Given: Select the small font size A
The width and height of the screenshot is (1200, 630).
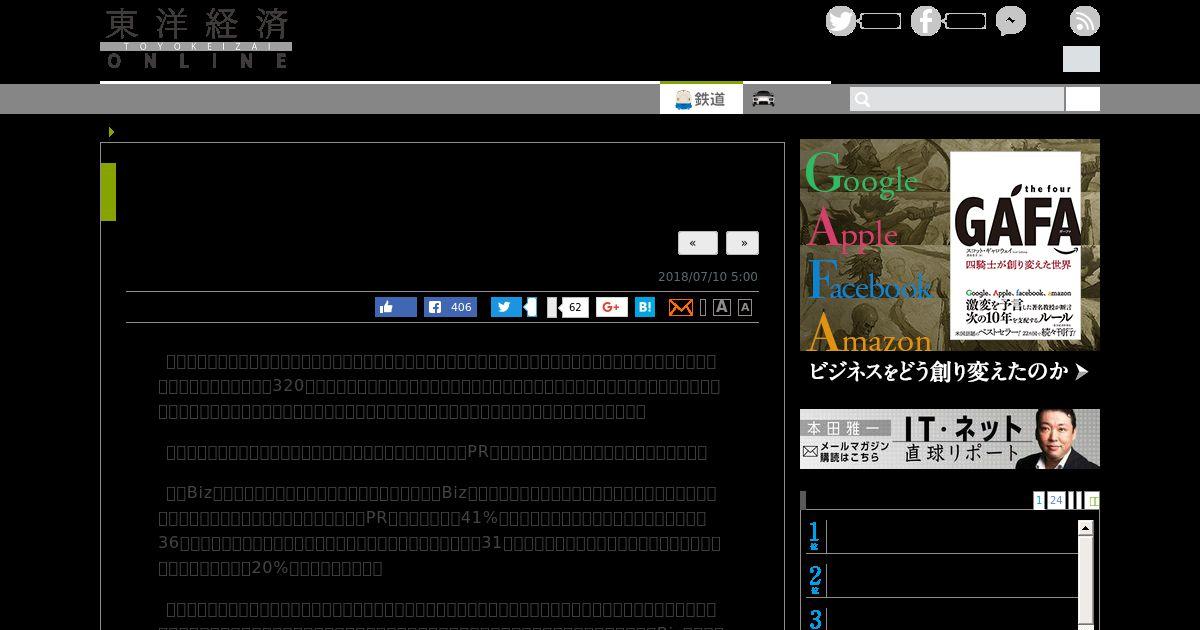Looking at the screenshot, I should (x=745, y=307).
